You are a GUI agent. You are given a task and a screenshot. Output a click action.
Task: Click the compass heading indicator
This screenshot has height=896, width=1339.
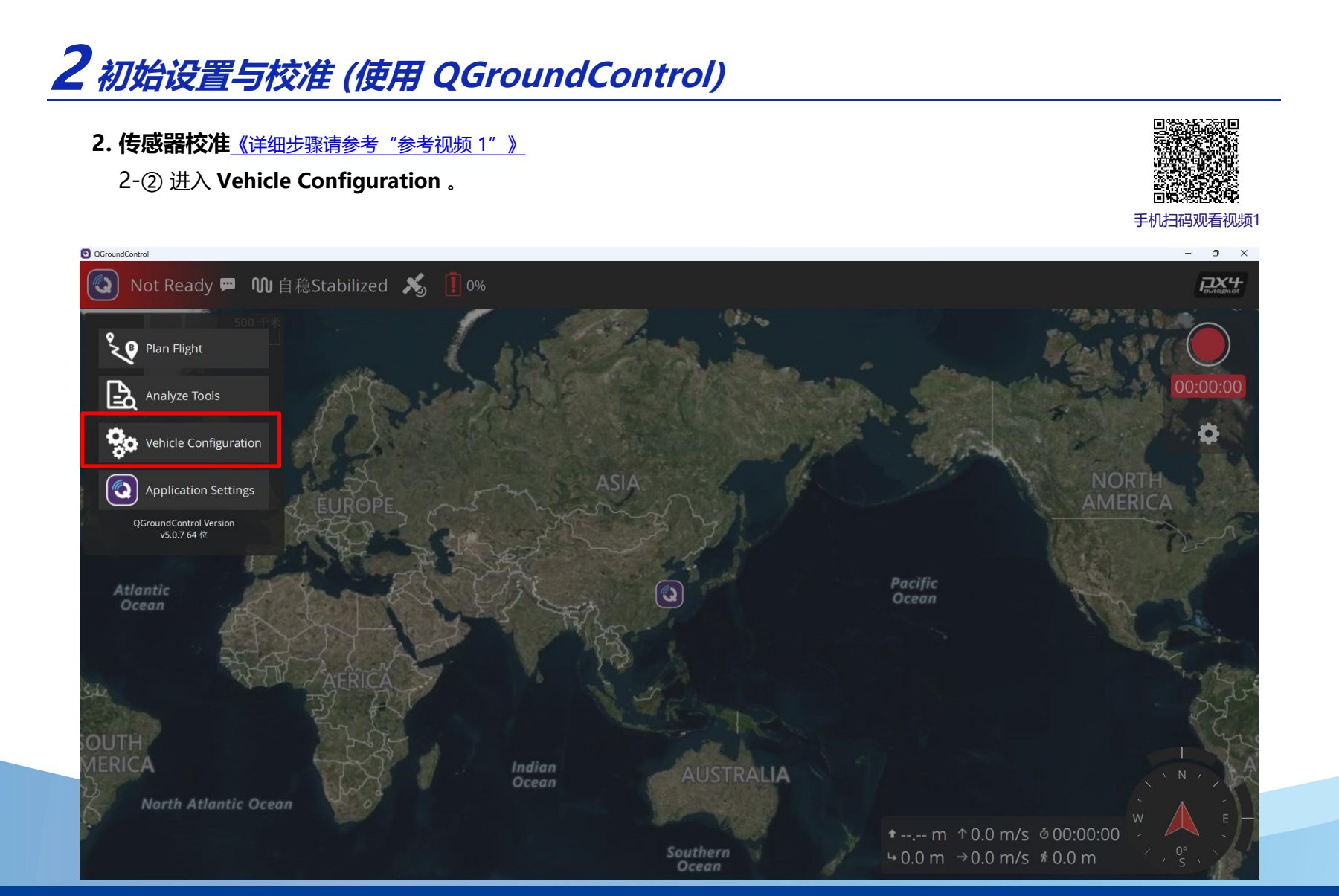[x=1182, y=818]
